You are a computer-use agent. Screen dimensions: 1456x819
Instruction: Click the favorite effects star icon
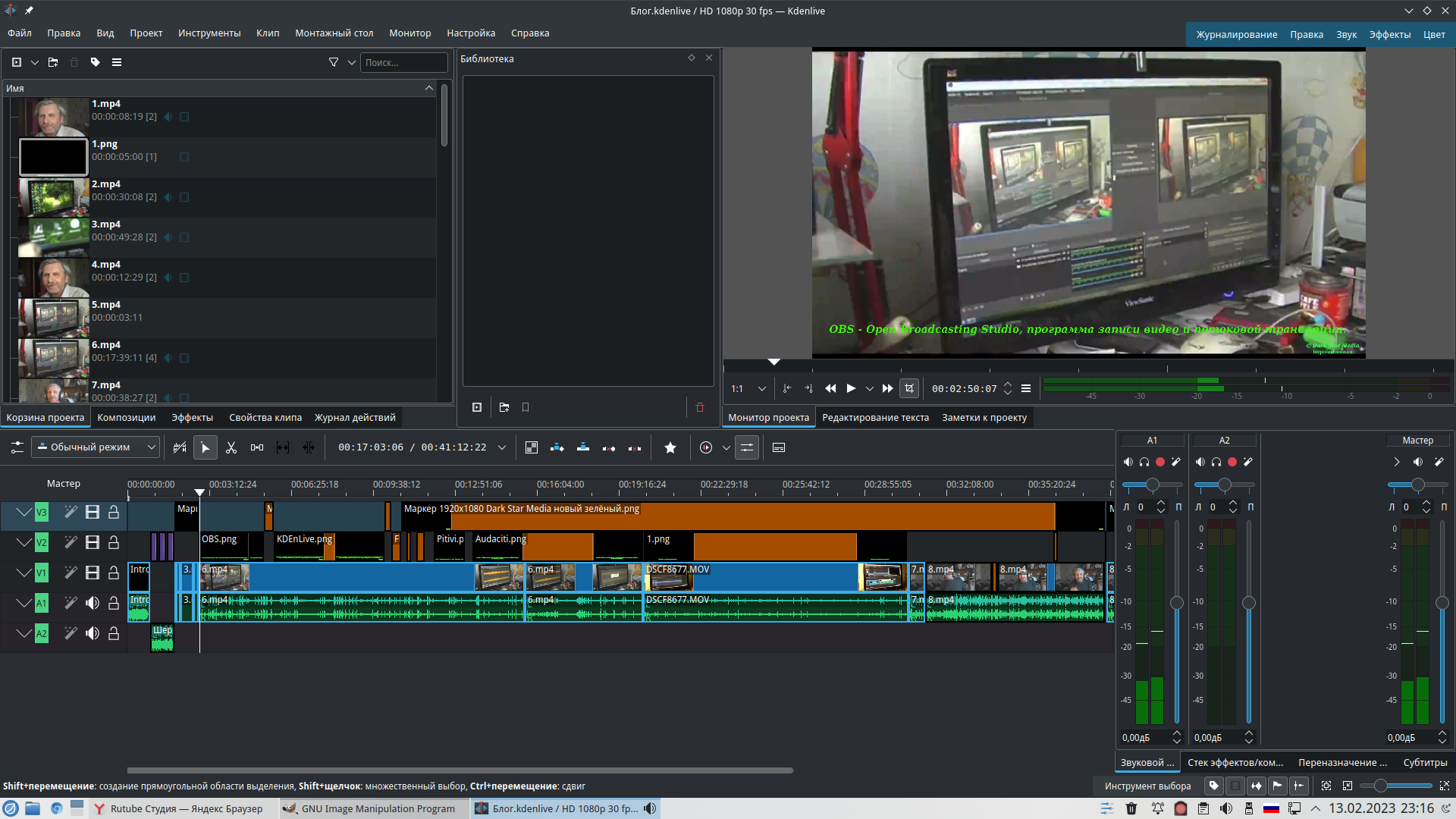[670, 447]
